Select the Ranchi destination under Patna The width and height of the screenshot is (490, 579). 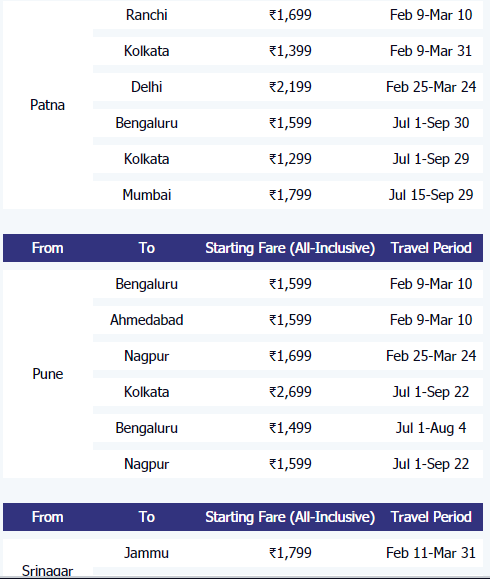[147, 15]
